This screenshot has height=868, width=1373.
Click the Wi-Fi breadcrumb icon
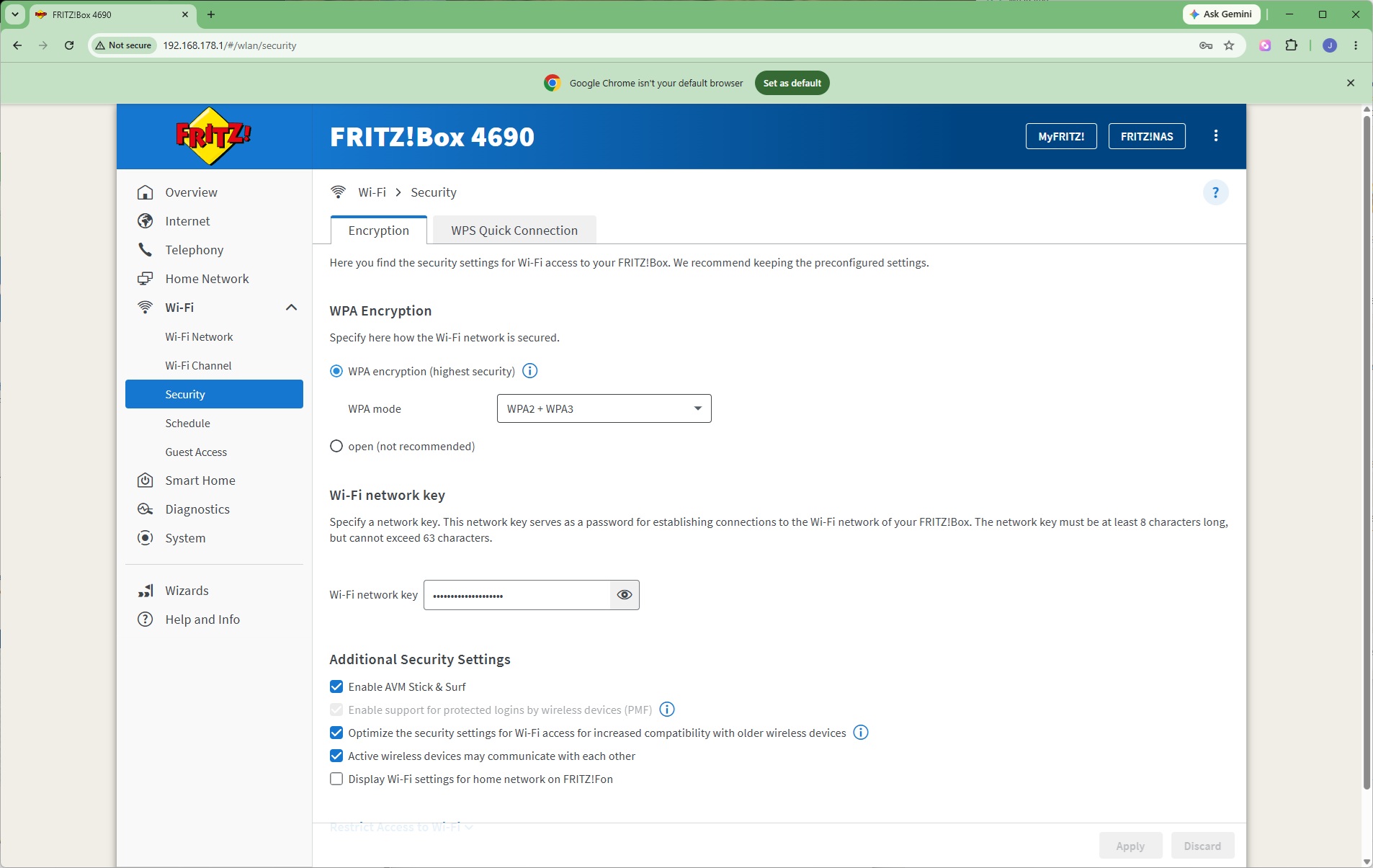click(x=338, y=192)
